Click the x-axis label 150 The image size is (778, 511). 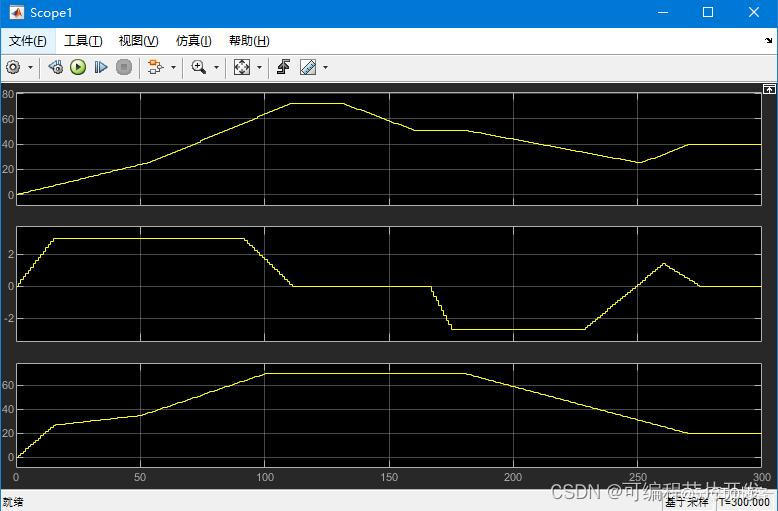[389, 477]
